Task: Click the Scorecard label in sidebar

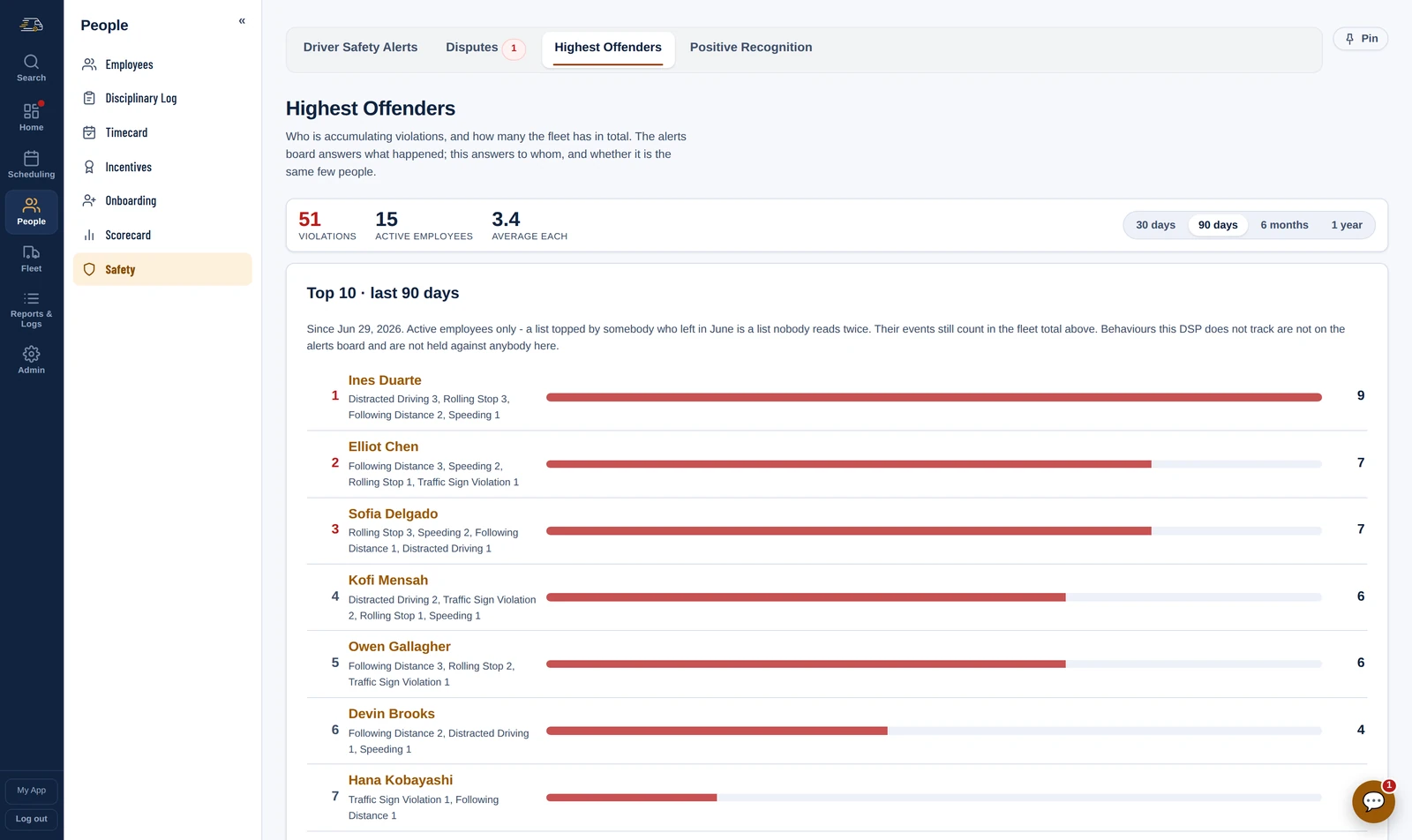Action: click(x=128, y=235)
